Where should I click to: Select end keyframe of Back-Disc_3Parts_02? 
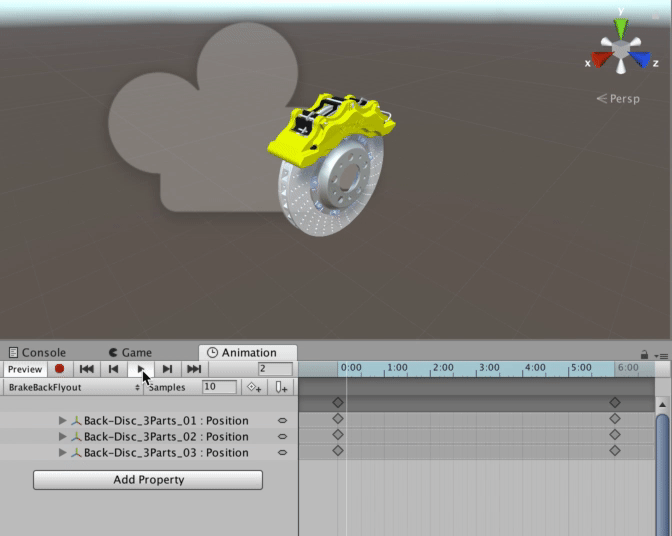pyautogui.click(x=615, y=436)
